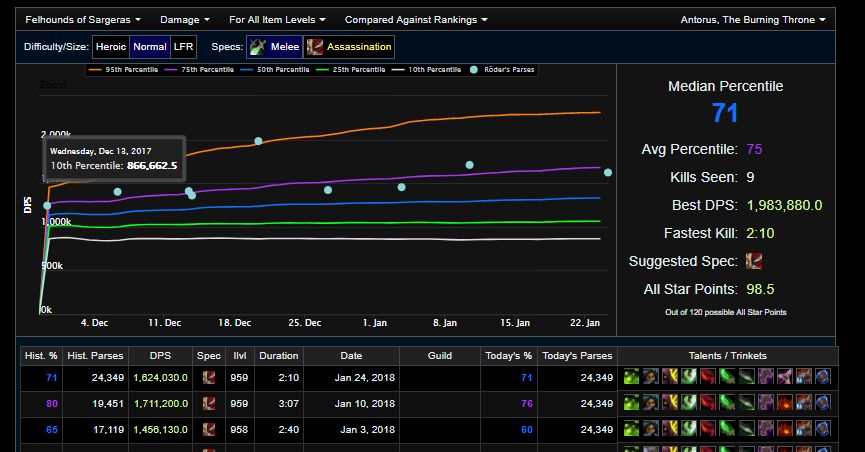
Task: Sort table by Date column header
Action: [x=351, y=355]
